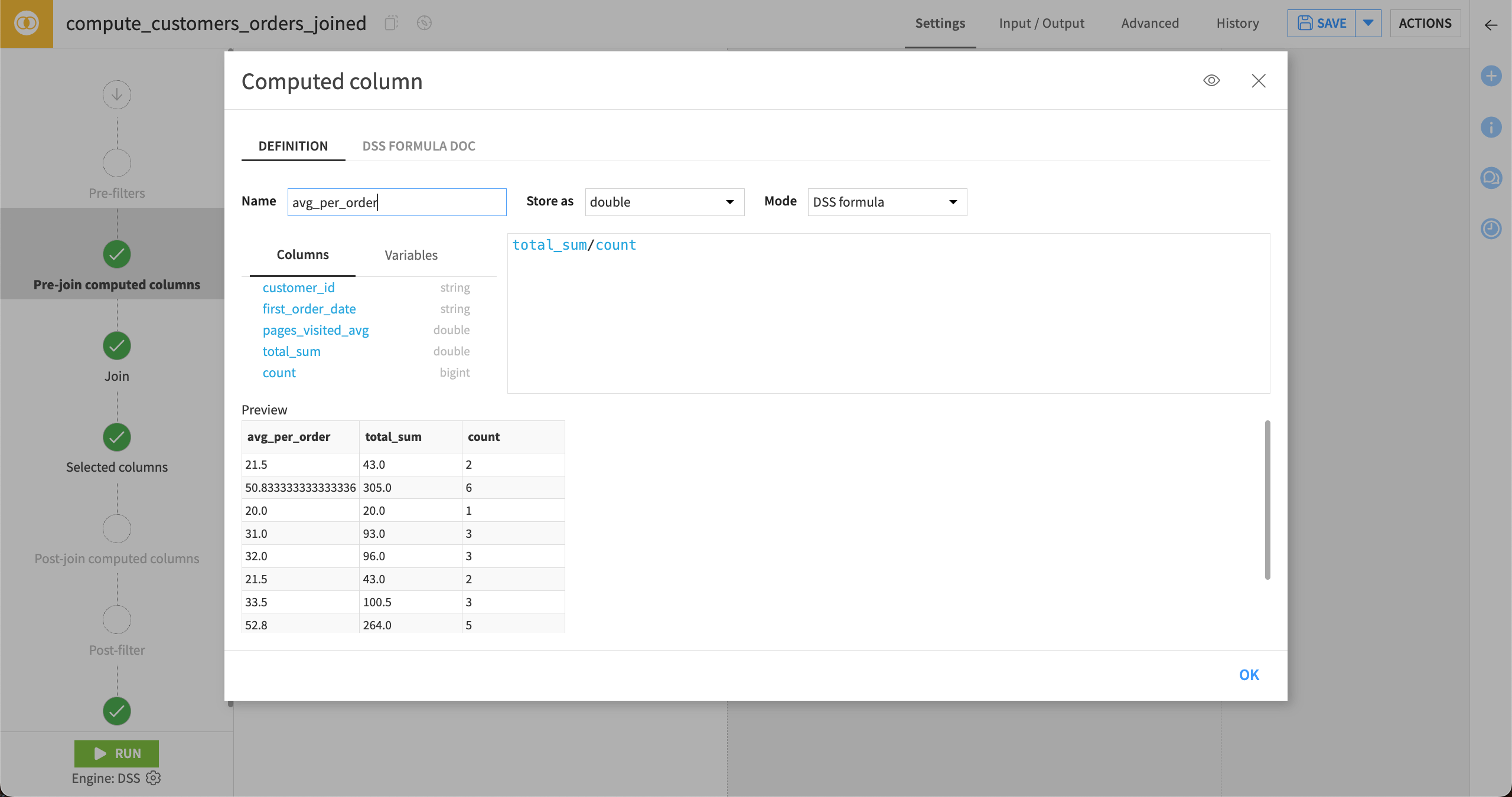Click the SAVE button
The width and height of the screenshot is (1512, 797).
[1321, 24]
